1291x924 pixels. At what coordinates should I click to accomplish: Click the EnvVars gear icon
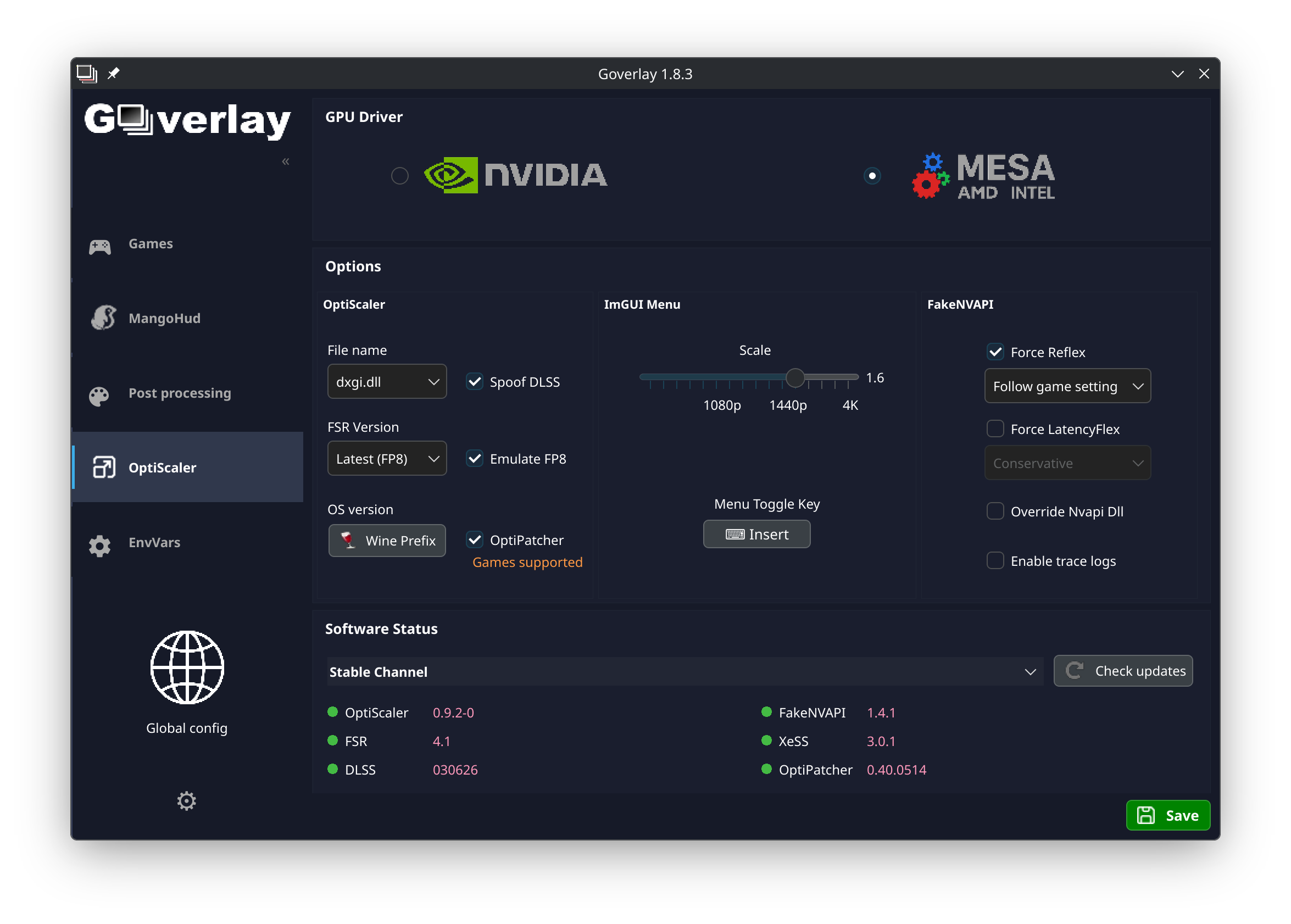[99, 546]
